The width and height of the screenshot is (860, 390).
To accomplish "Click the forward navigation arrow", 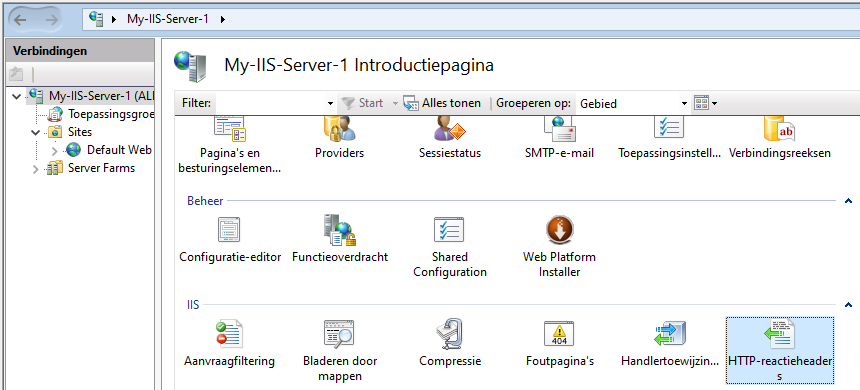I will tap(52, 20).
